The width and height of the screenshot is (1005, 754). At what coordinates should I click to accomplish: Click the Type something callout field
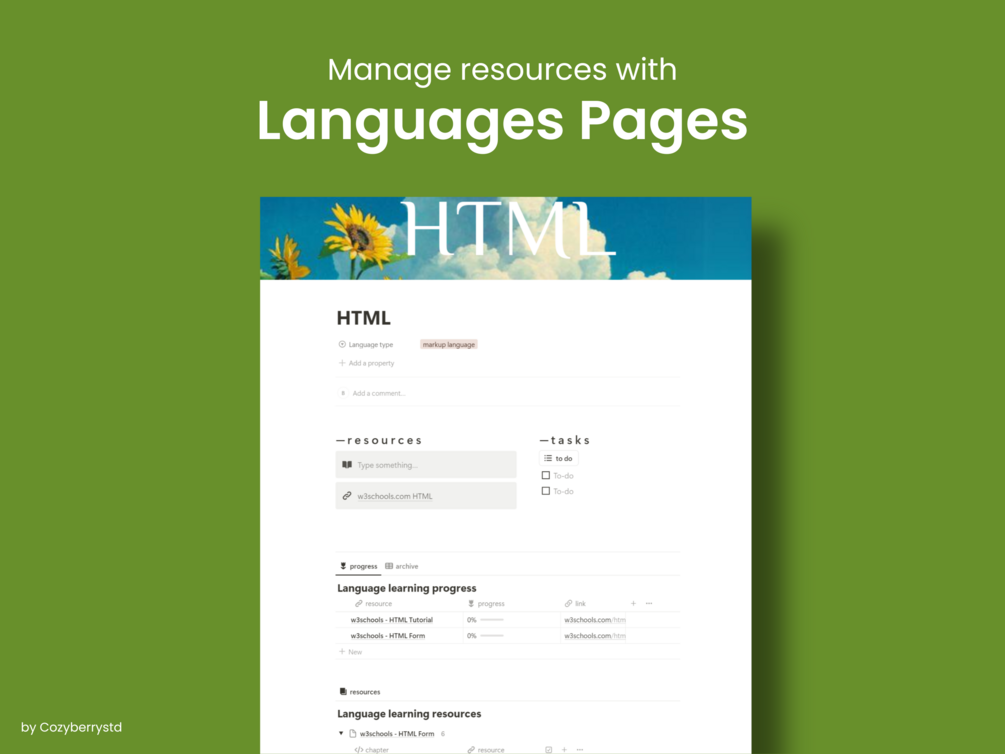tap(426, 465)
